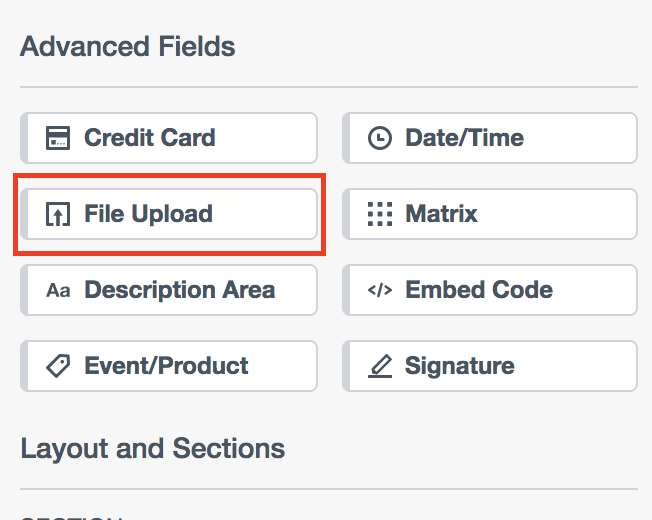
Task: Insert a Description Area field
Action: pyautogui.click(x=170, y=290)
